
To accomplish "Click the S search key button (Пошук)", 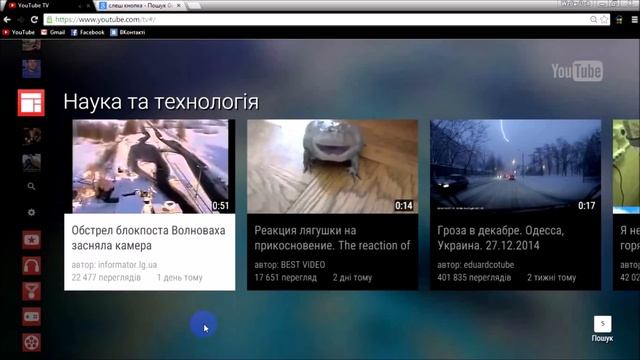I will [x=602, y=324].
